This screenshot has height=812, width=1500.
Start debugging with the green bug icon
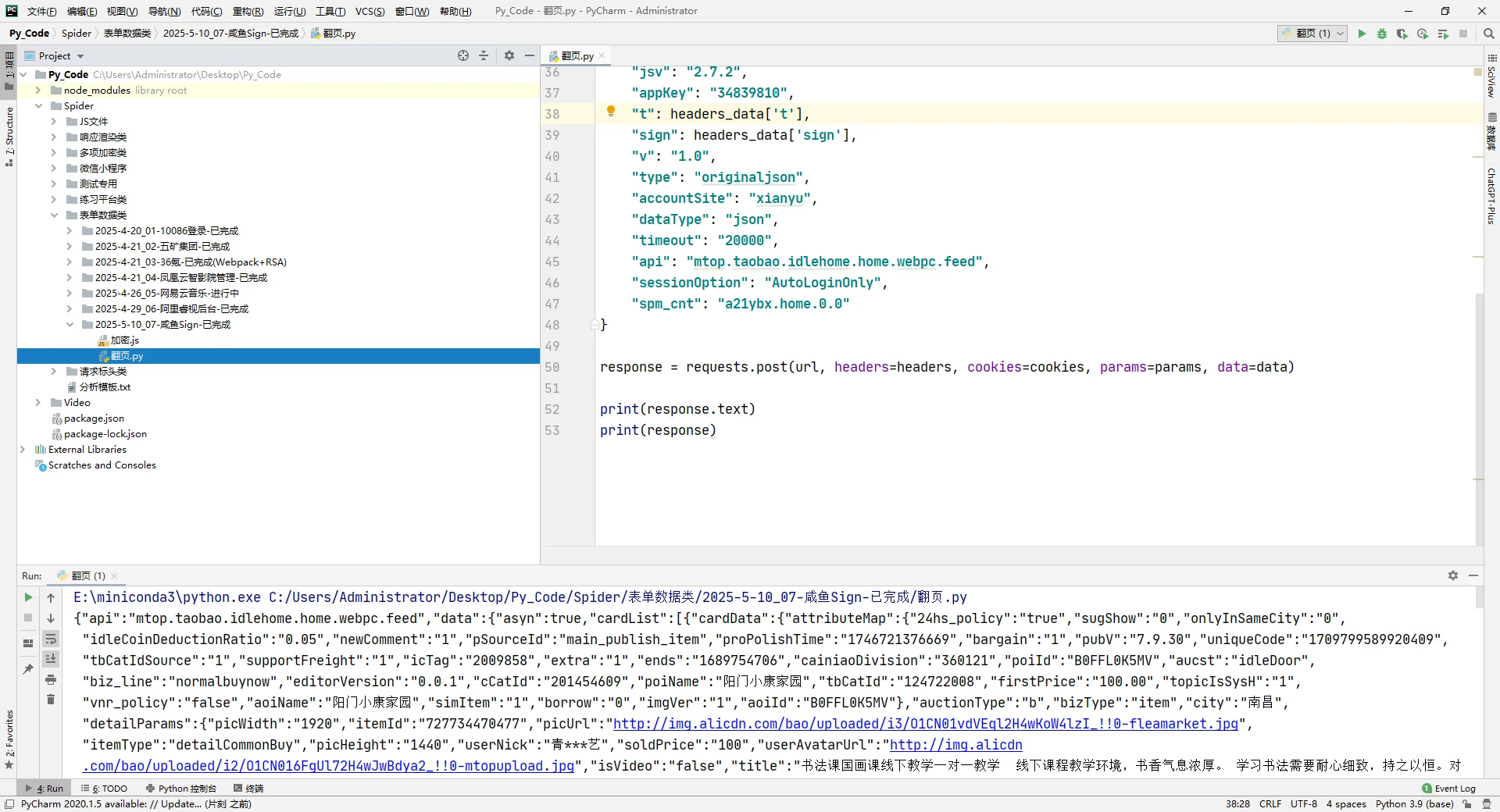[1382, 34]
